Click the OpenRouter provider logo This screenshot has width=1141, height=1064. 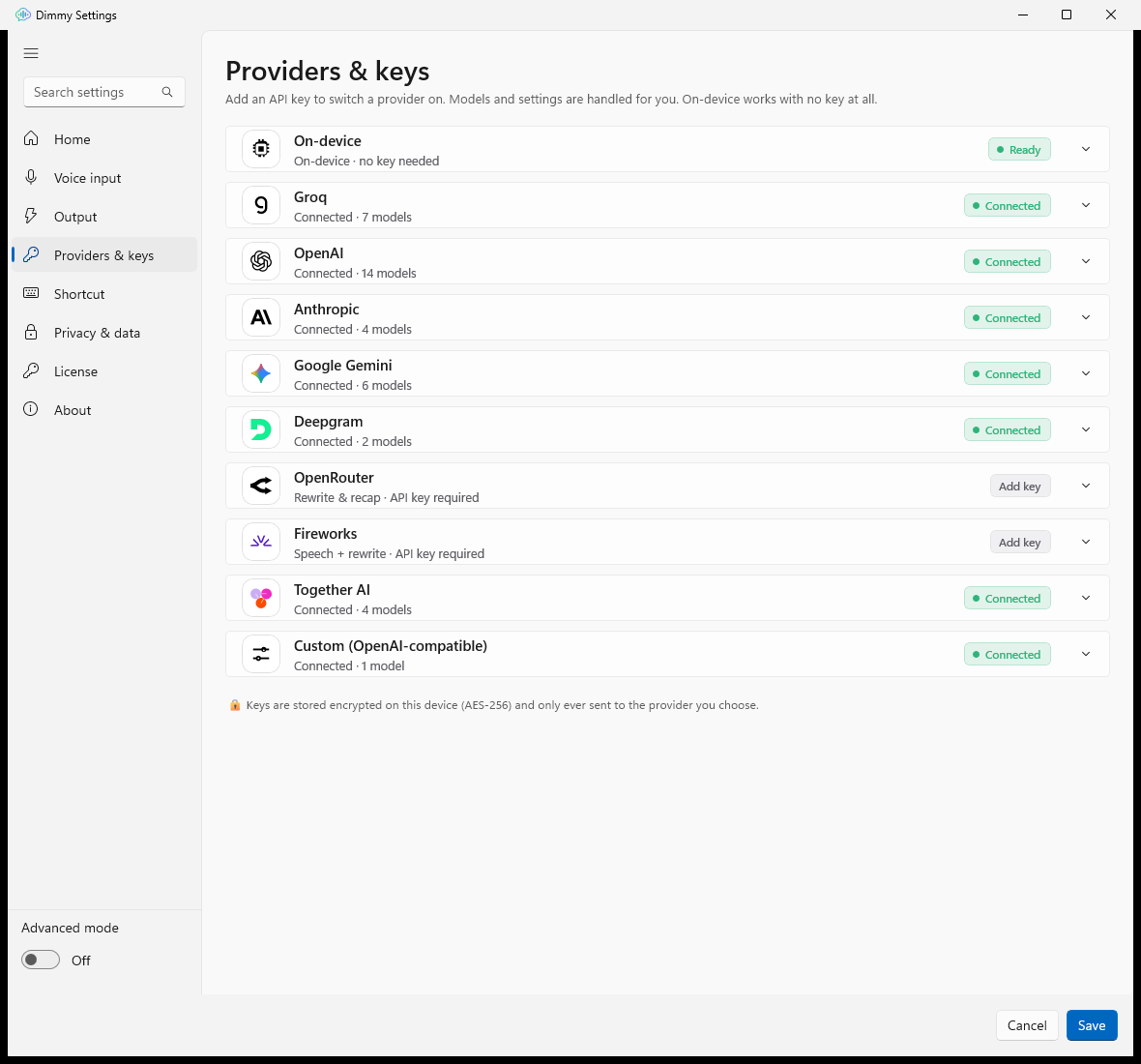[261, 486]
